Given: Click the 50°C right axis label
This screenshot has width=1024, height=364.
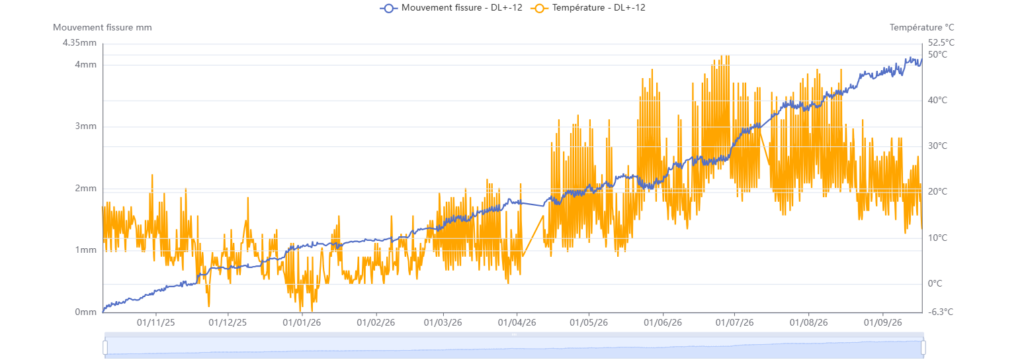Looking at the screenshot, I should point(938,54).
